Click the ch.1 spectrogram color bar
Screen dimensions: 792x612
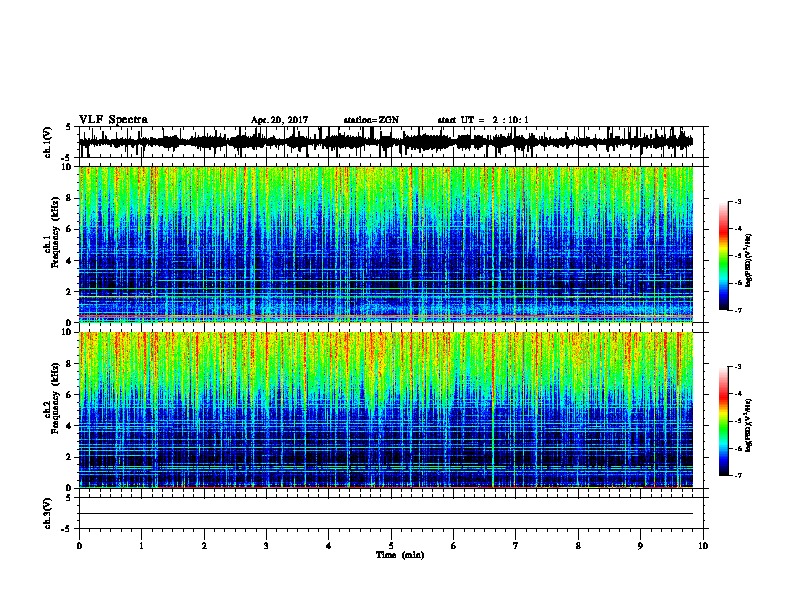(724, 256)
